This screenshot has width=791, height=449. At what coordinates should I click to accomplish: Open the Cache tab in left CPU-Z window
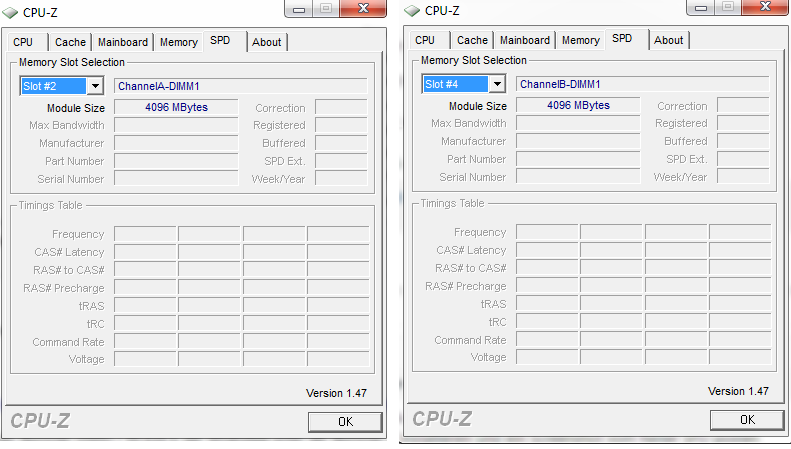[70, 42]
